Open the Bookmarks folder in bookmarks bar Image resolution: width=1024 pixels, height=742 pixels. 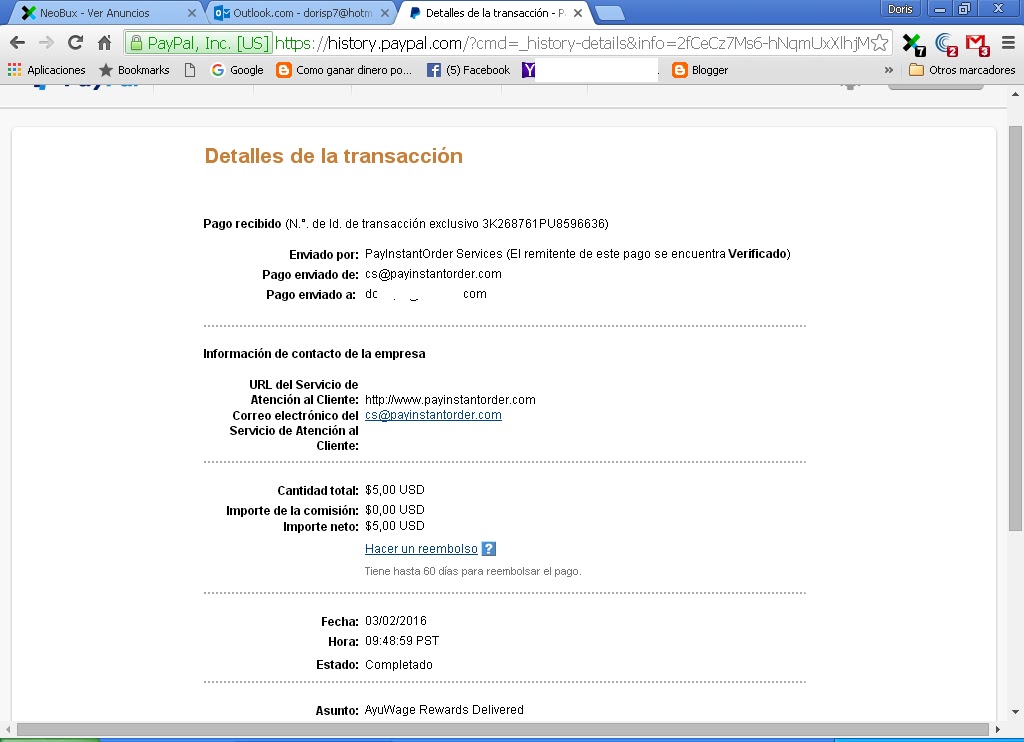tap(134, 70)
